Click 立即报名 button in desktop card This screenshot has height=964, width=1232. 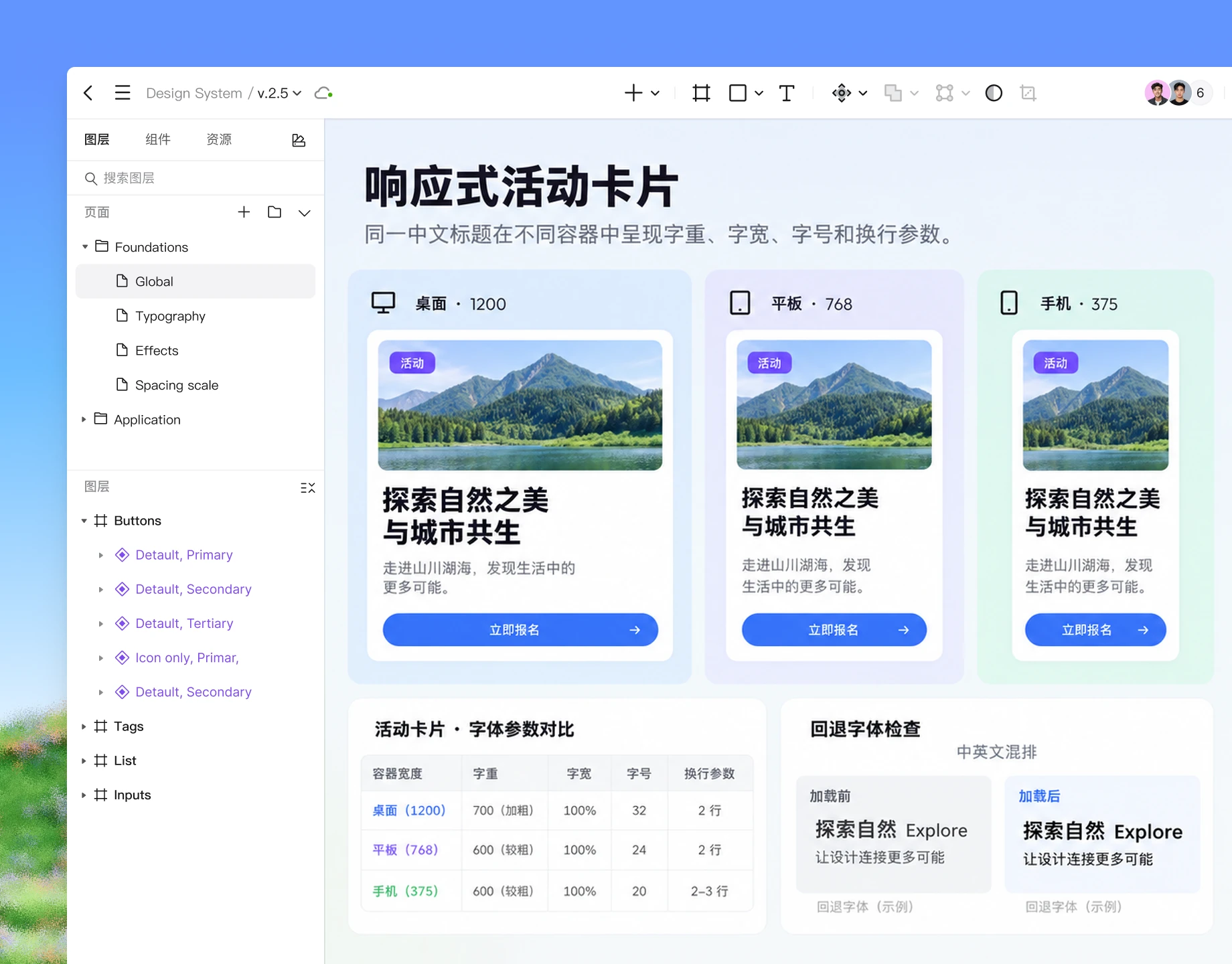pos(520,630)
